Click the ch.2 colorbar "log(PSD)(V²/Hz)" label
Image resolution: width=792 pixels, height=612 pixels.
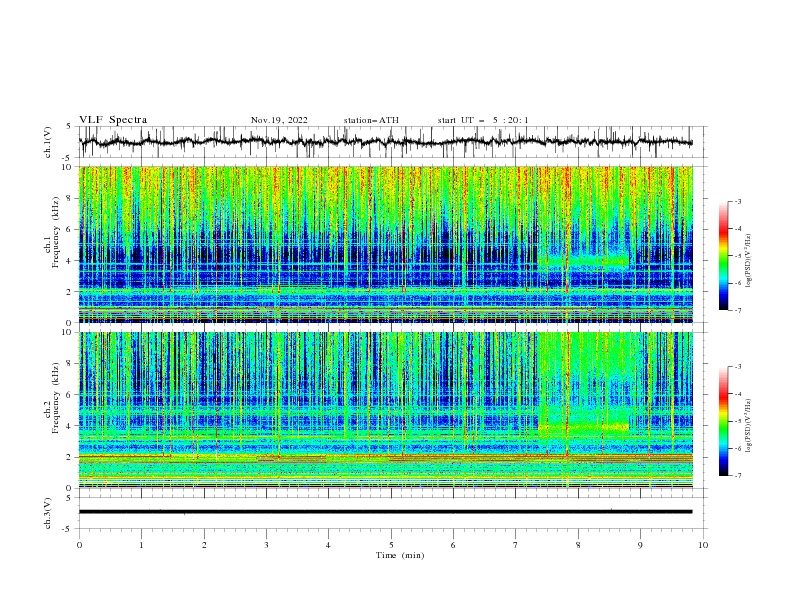[748, 425]
